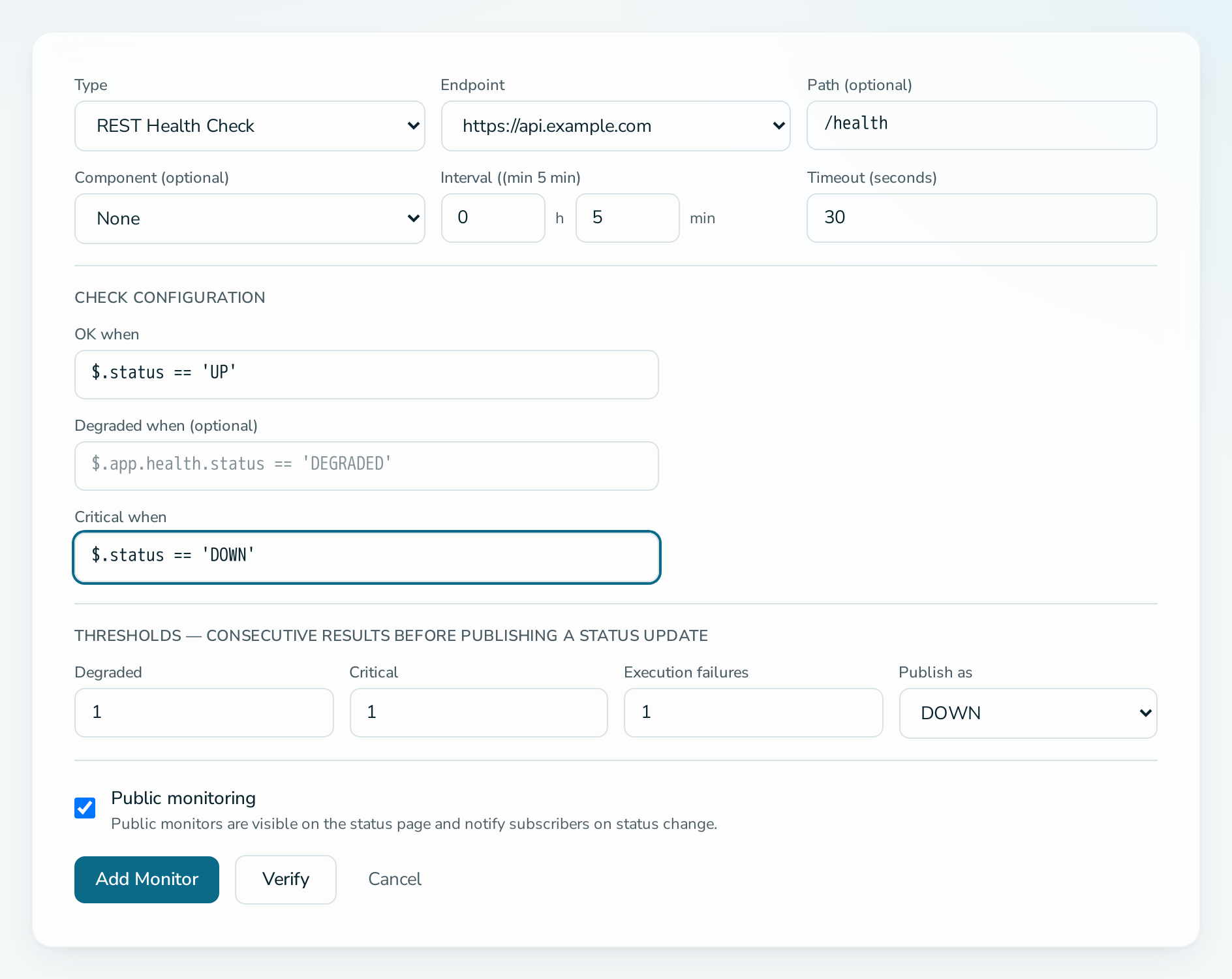Click the THRESHOLDS section heading text
The width and height of the screenshot is (1232, 979).
(x=391, y=636)
